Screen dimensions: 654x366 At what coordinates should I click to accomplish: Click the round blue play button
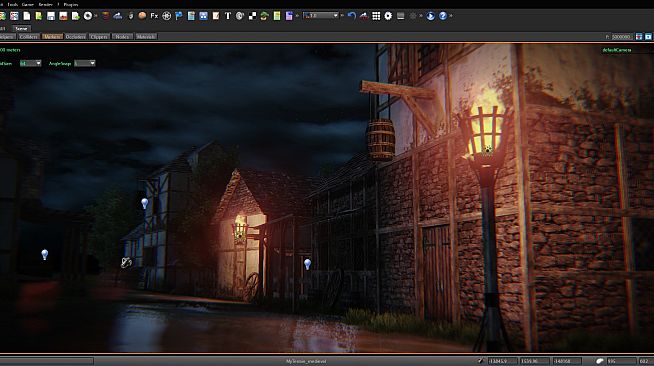coord(430,16)
